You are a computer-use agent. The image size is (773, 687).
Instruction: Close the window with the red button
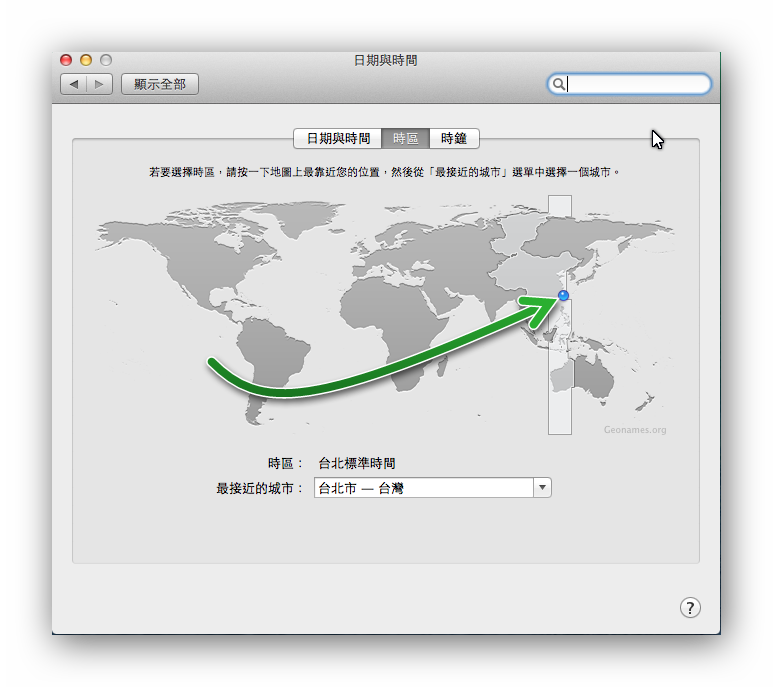(x=66, y=60)
